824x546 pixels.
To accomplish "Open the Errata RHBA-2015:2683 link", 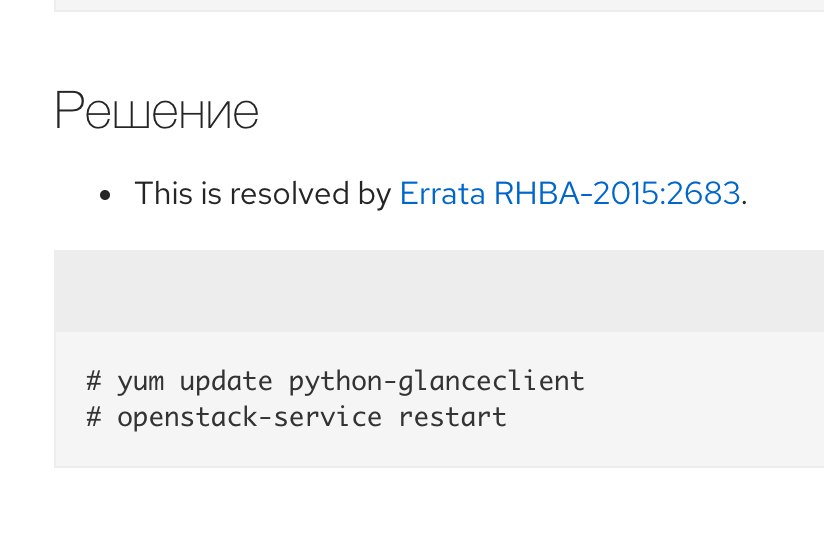I will (570, 193).
